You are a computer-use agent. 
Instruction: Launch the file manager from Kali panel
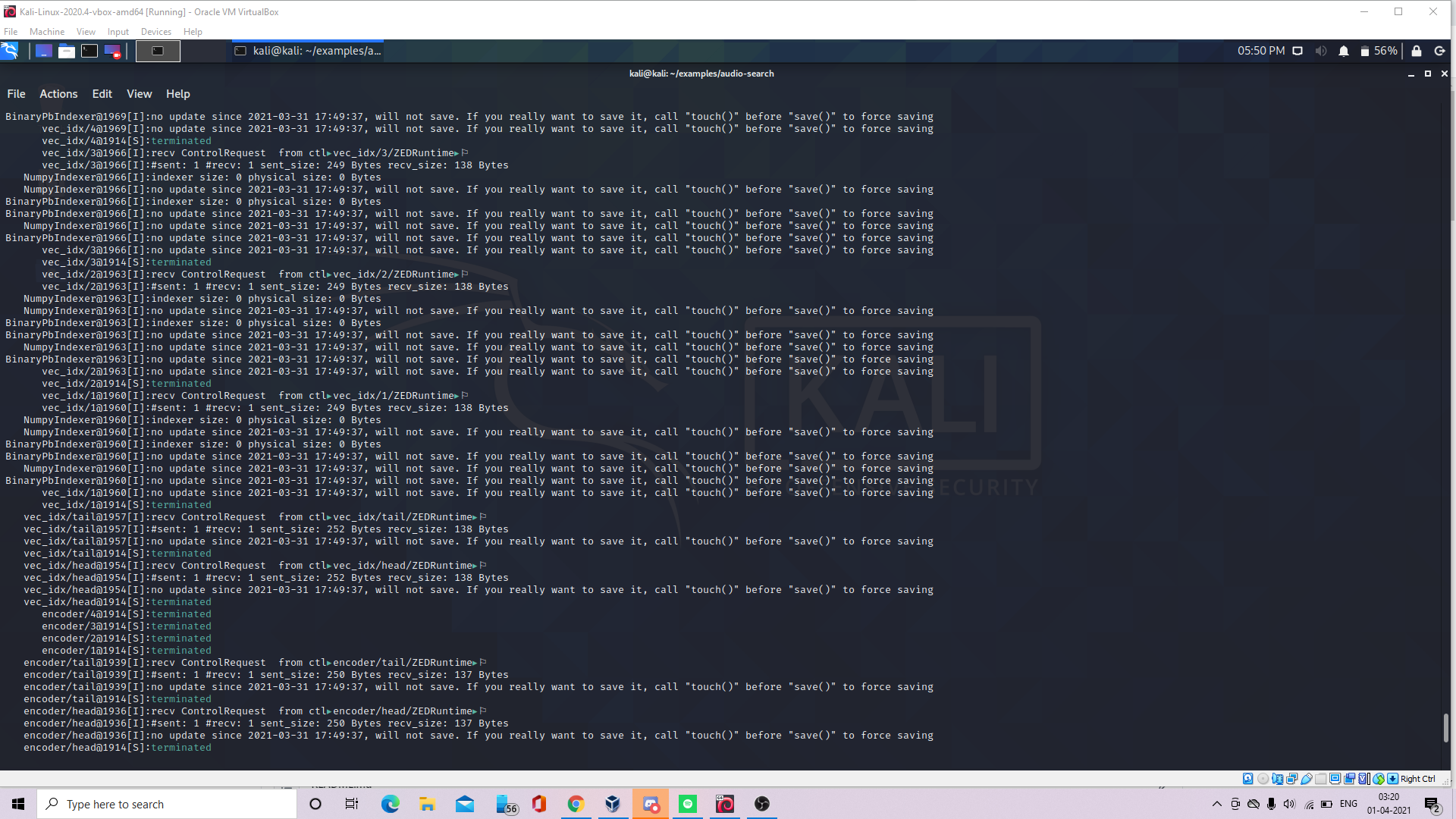[67, 51]
